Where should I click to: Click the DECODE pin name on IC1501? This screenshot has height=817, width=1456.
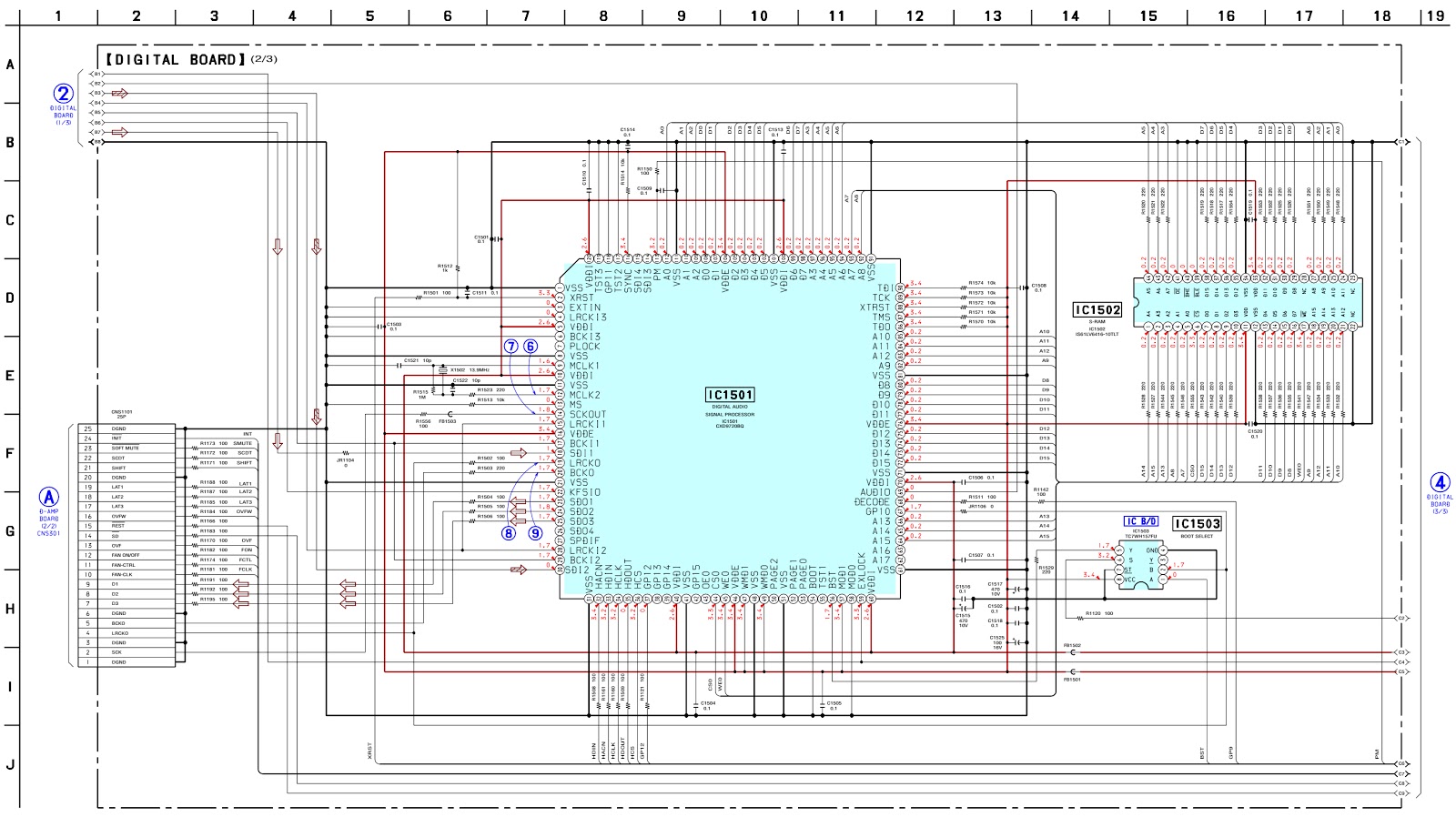click(873, 502)
